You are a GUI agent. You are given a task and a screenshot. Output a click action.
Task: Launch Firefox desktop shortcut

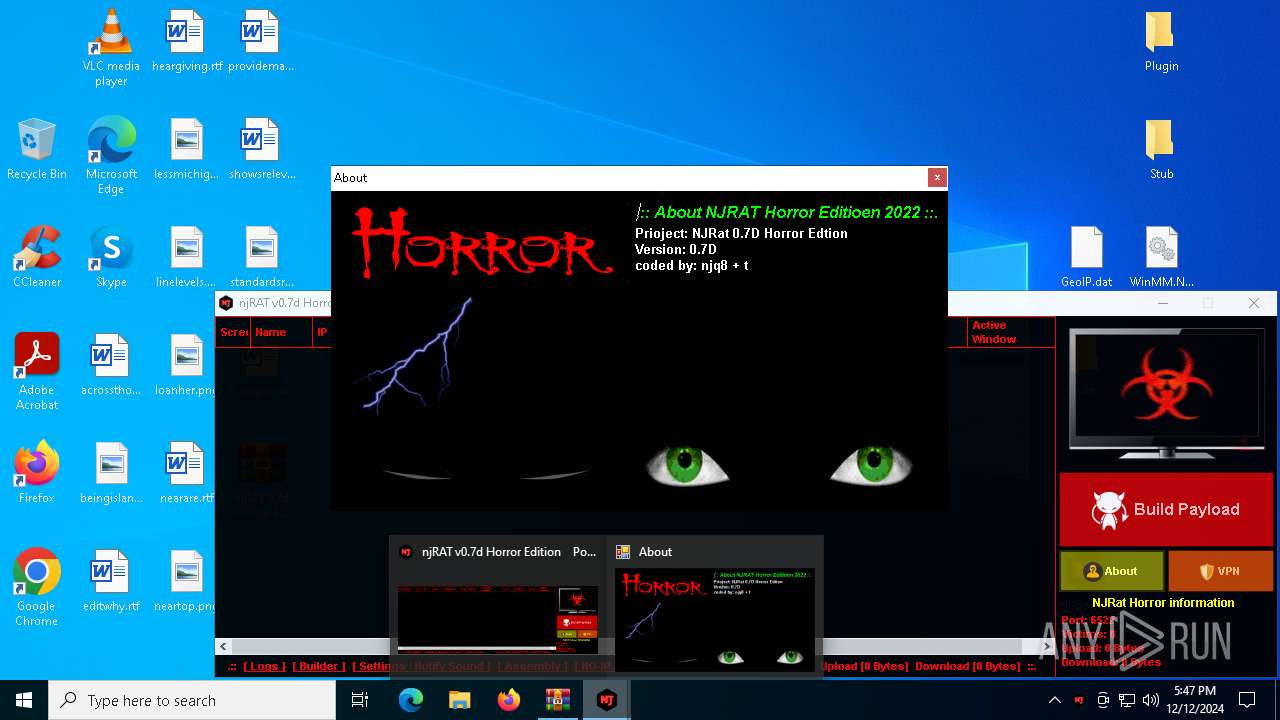[37, 474]
